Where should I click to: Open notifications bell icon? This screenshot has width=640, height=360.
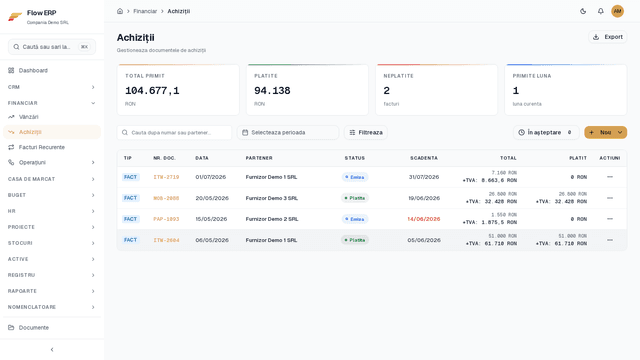(600, 11)
